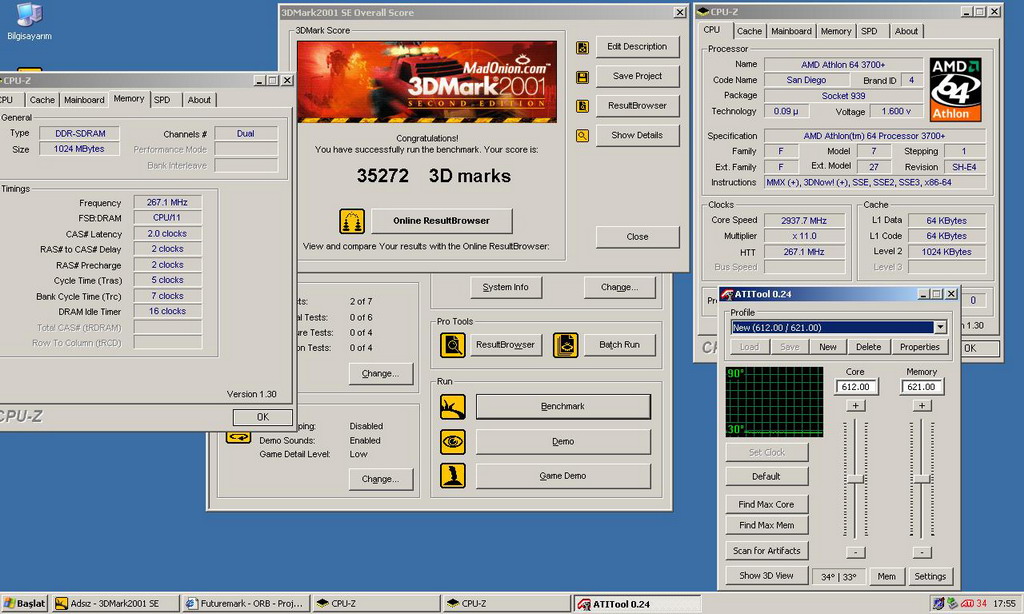Click the Edit Description icon in 3DMark score dialog
Image resolution: width=1024 pixels, height=614 pixels.
coord(583,47)
